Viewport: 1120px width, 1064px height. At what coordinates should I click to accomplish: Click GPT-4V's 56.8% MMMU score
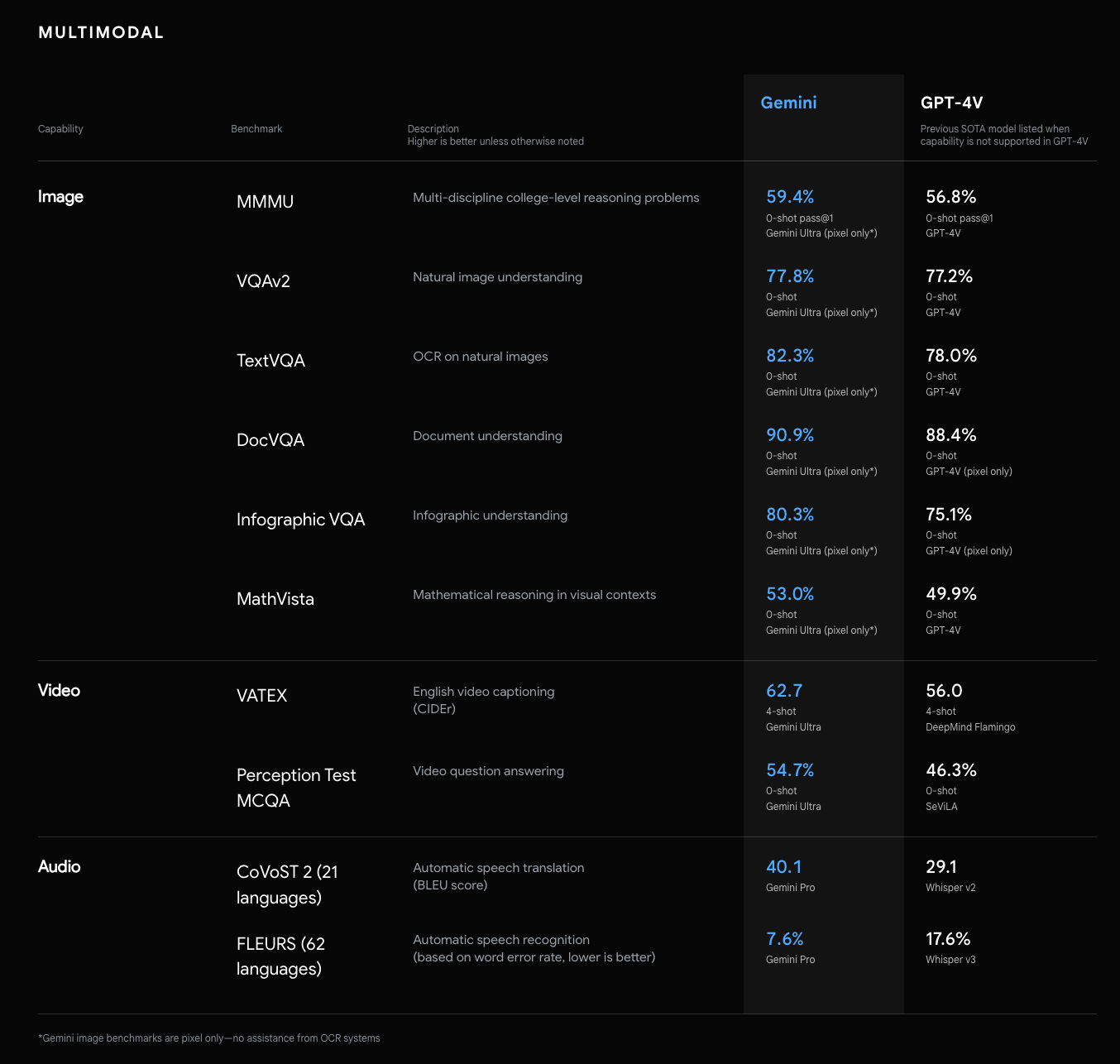coord(950,197)
